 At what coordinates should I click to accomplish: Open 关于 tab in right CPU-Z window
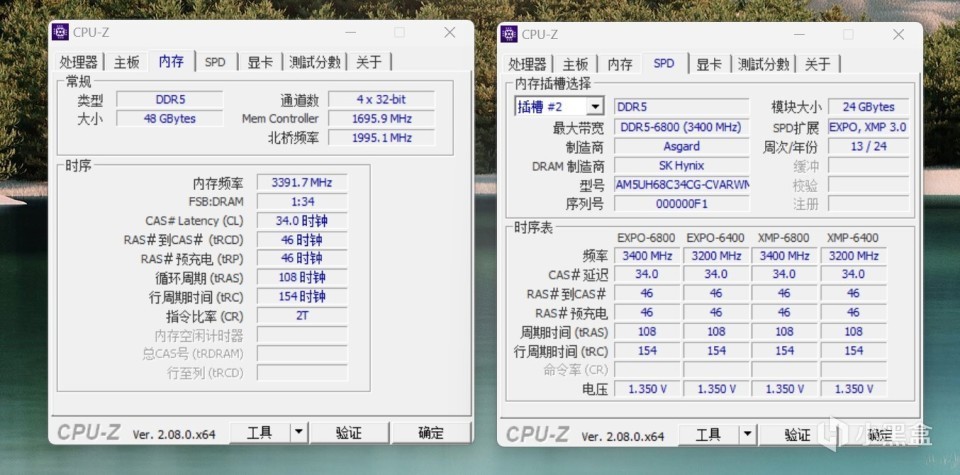pyautogui.click(x=818, y=64)
